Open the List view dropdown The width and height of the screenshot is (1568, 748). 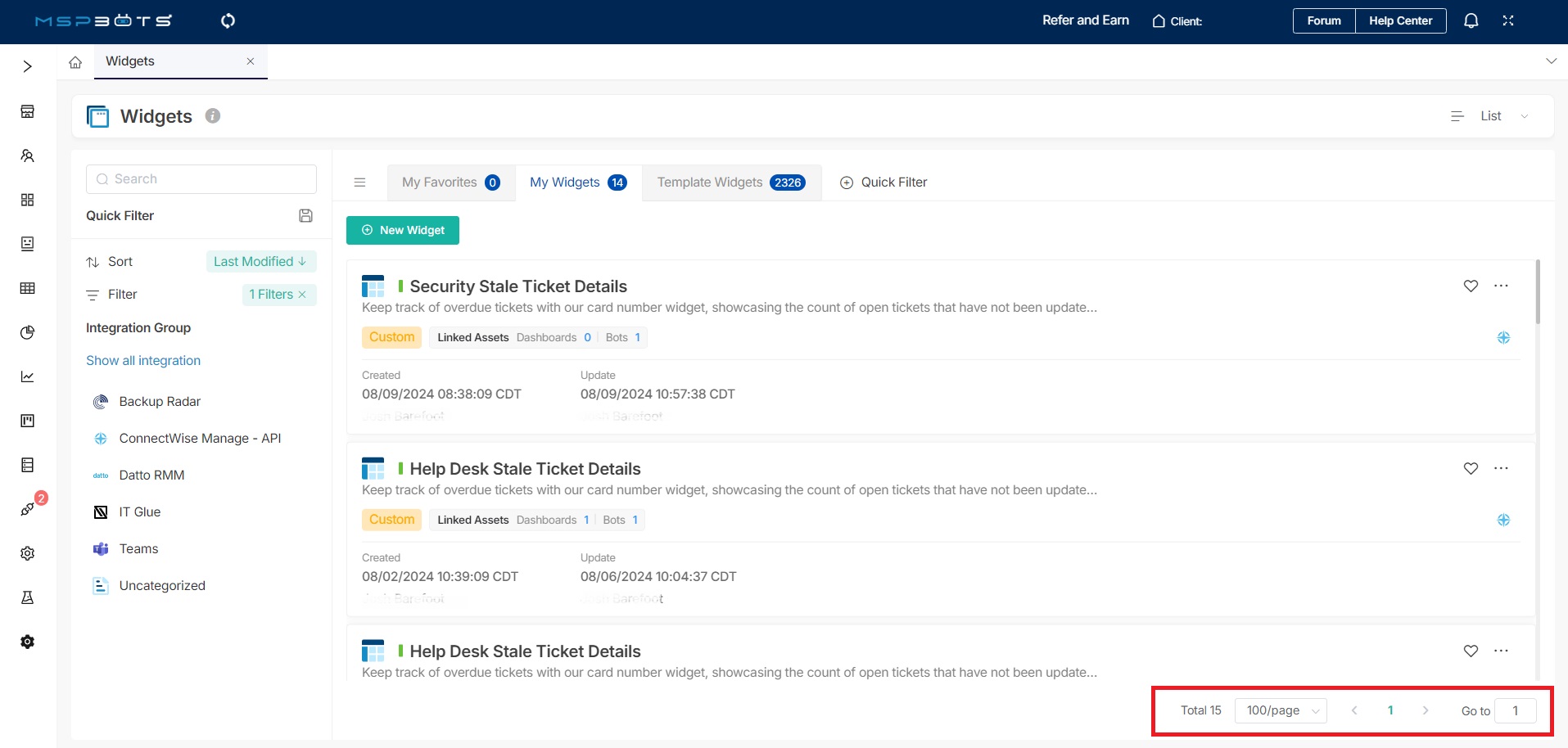(1500, 115)
